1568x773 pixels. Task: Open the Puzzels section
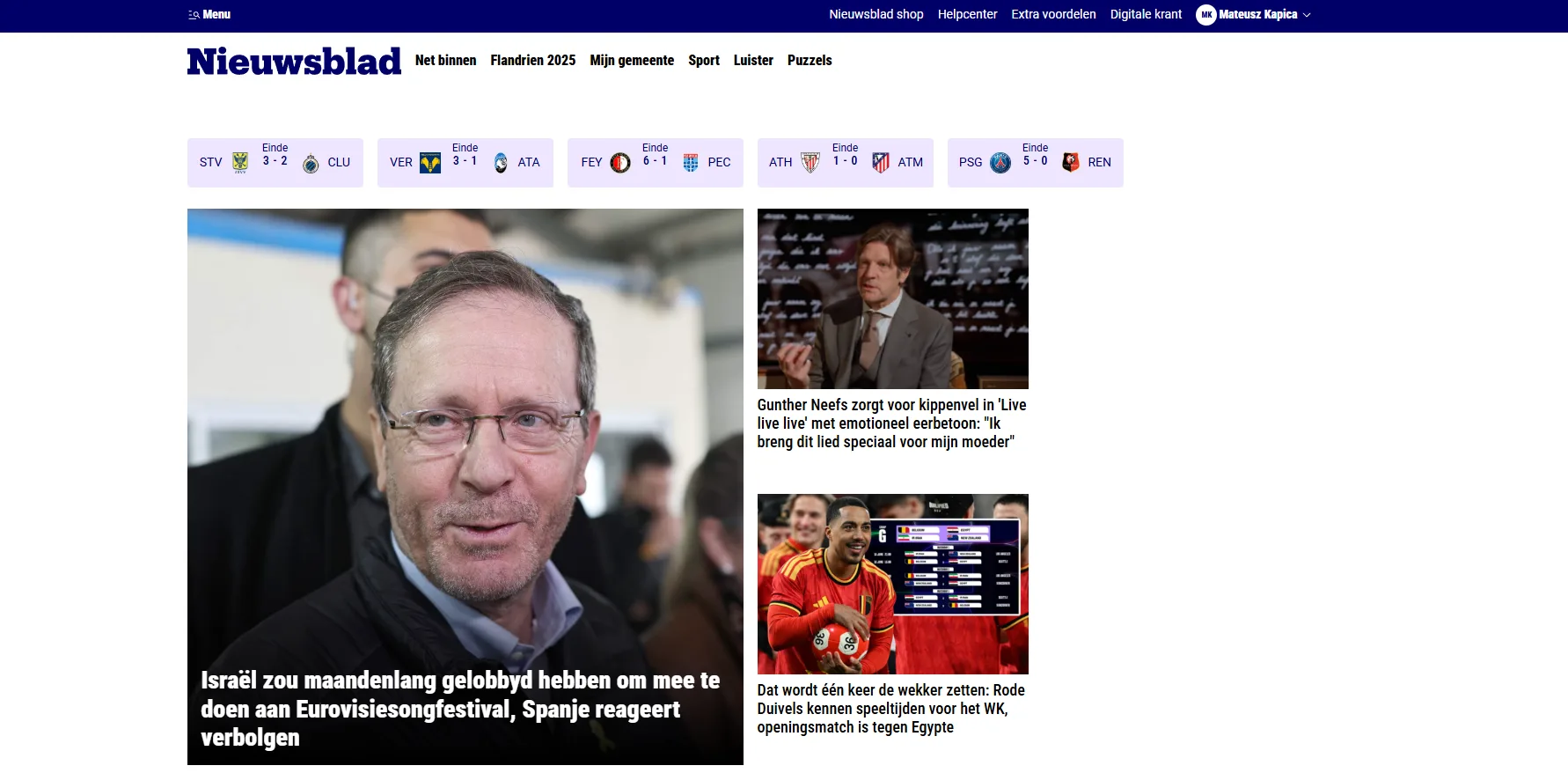810,60
